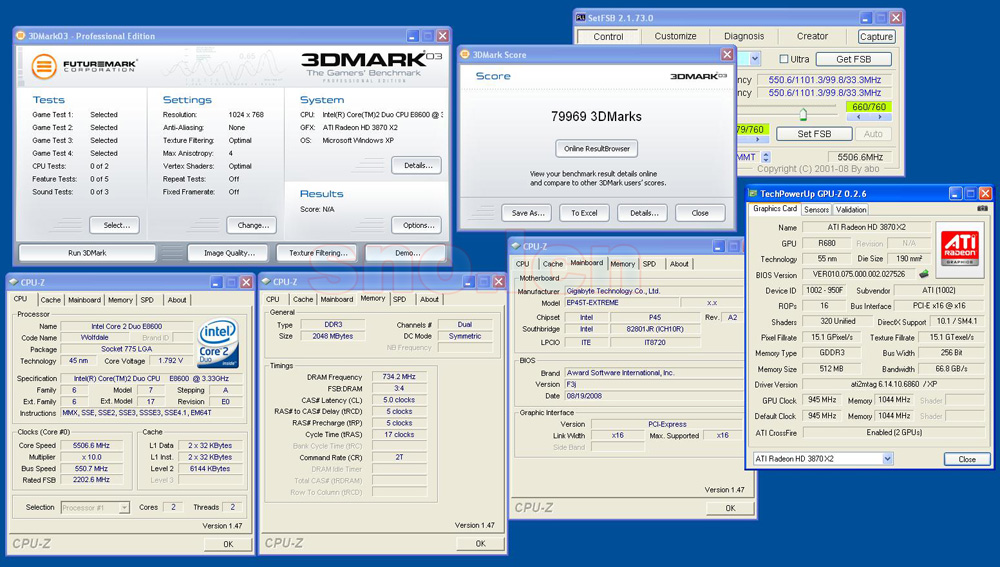
Task: Click the BIOS save chip icon in GPU-Z
Action: point(923,274)
